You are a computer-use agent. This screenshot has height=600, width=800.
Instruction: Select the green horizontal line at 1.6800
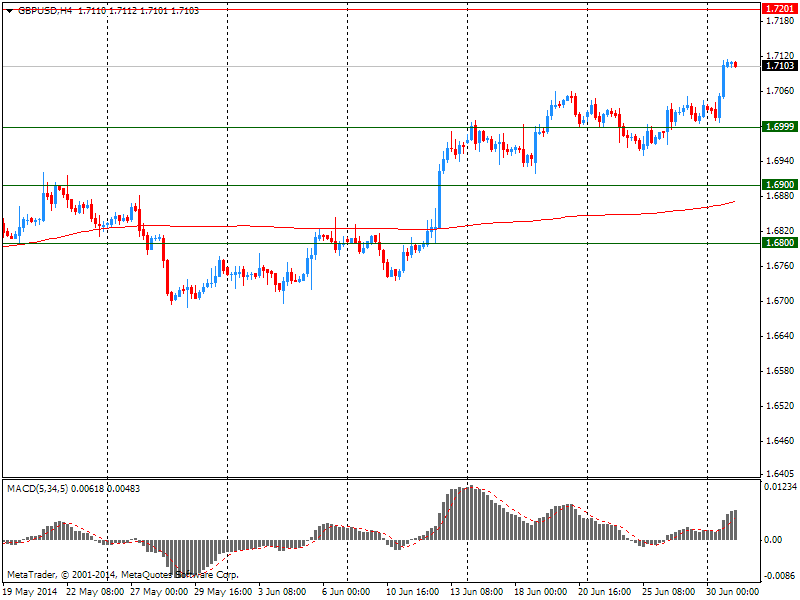(382, 243)
